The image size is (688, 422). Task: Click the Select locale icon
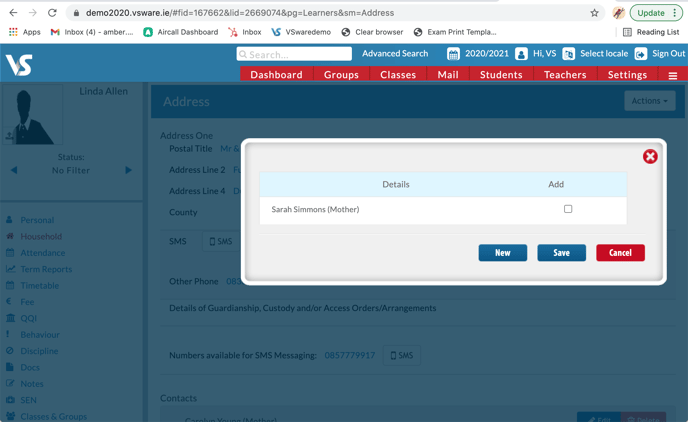coord(569,54)
